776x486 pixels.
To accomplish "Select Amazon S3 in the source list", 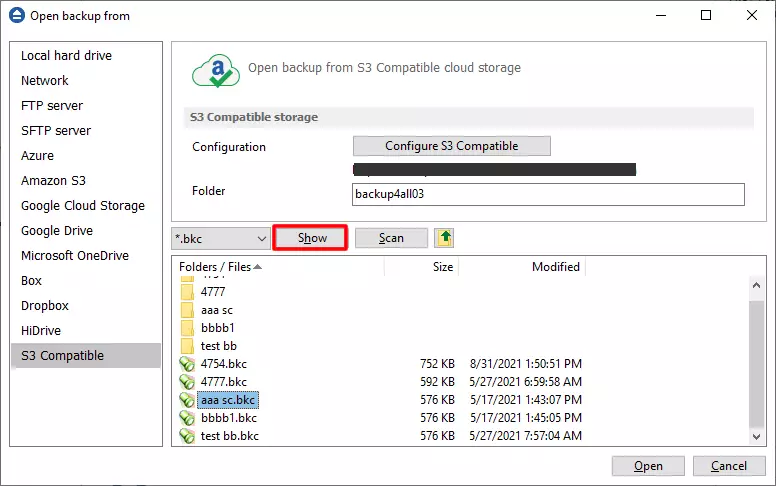I will (x=53, y=181).
